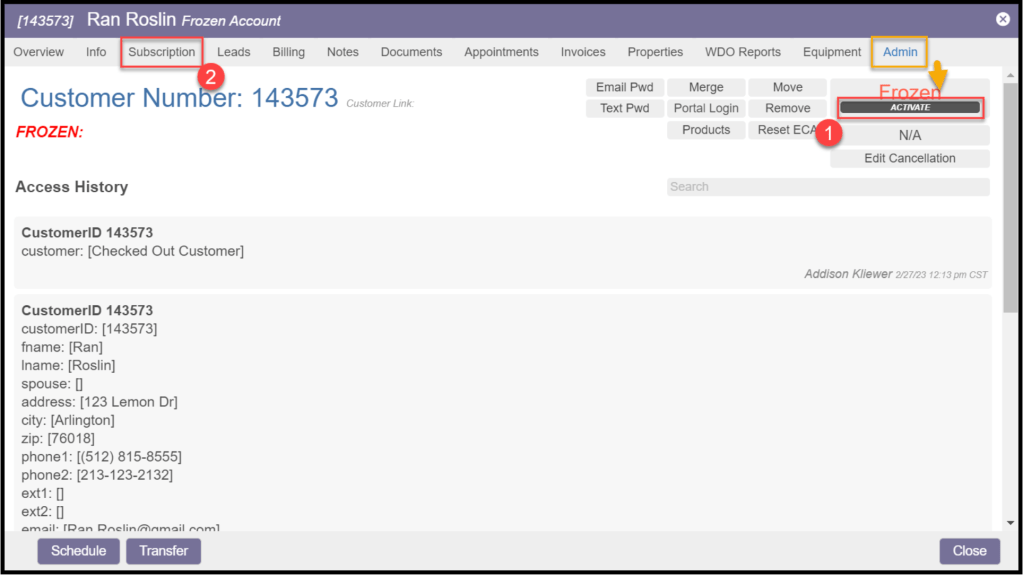
Task: Open the Billing tab
Action: 289,52
